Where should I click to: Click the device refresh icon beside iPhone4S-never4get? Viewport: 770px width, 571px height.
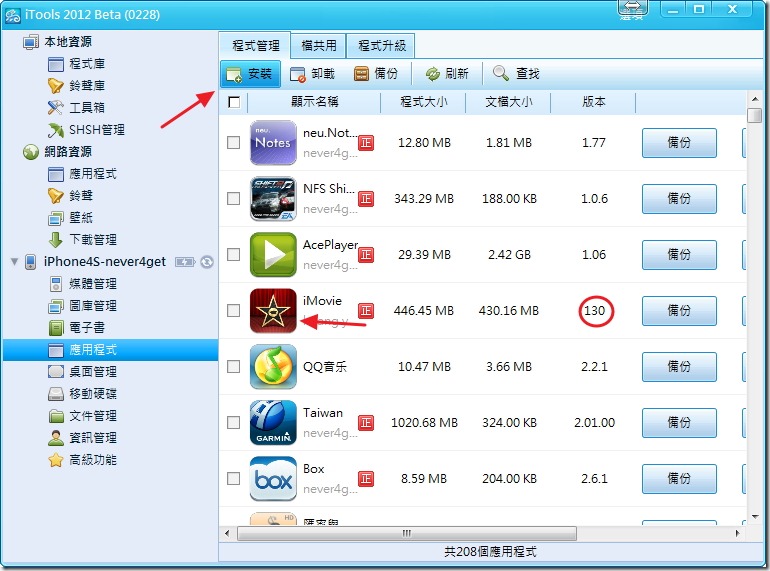pyautogui.click(x=207, y=262)
